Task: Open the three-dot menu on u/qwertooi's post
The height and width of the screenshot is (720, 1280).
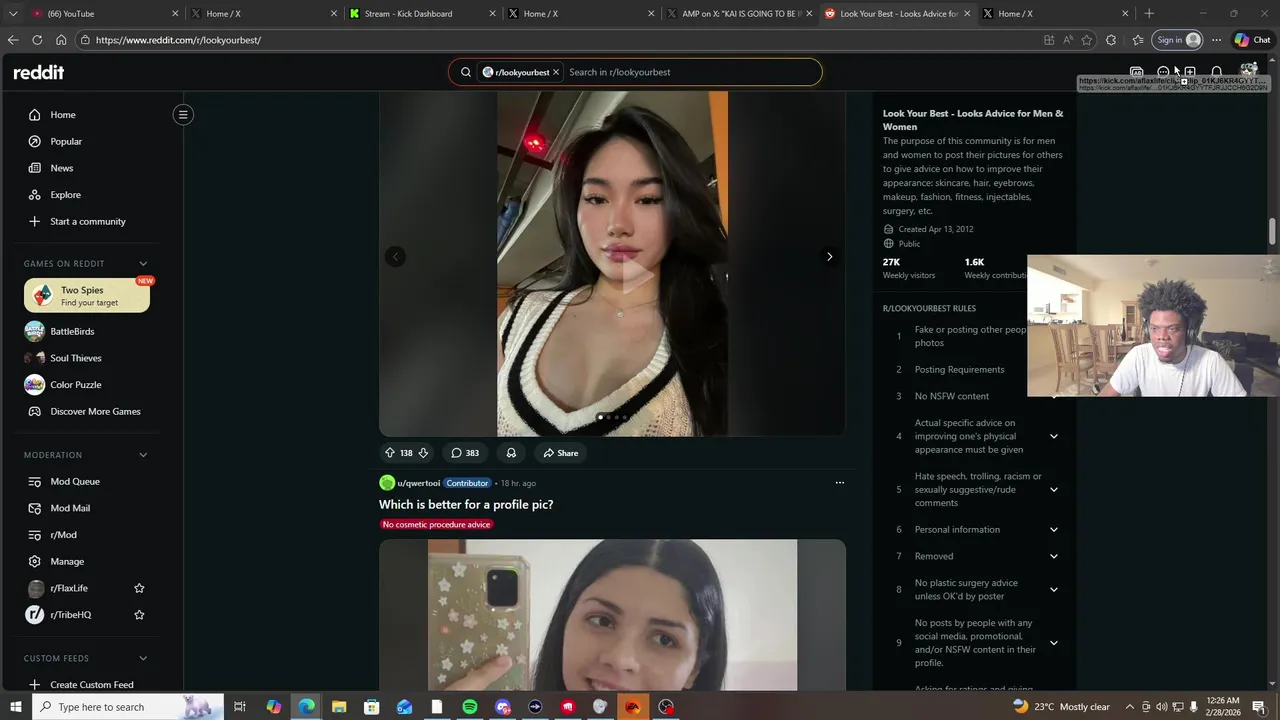Action: (x=840, y=483)
